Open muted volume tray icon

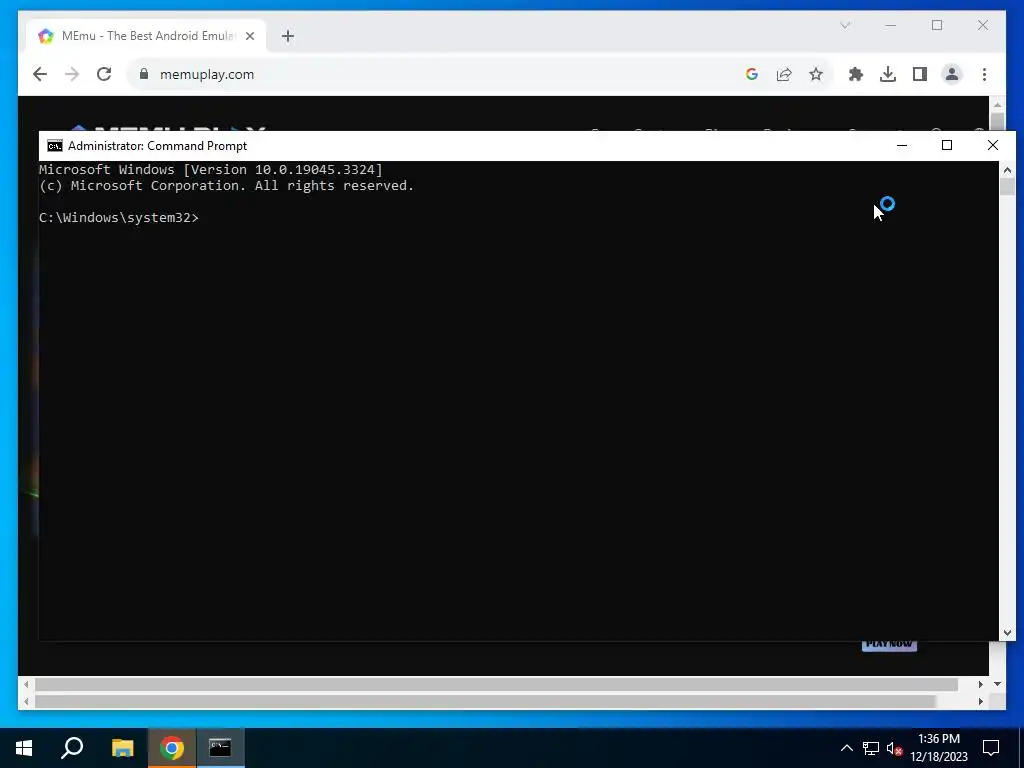point(895,748)
